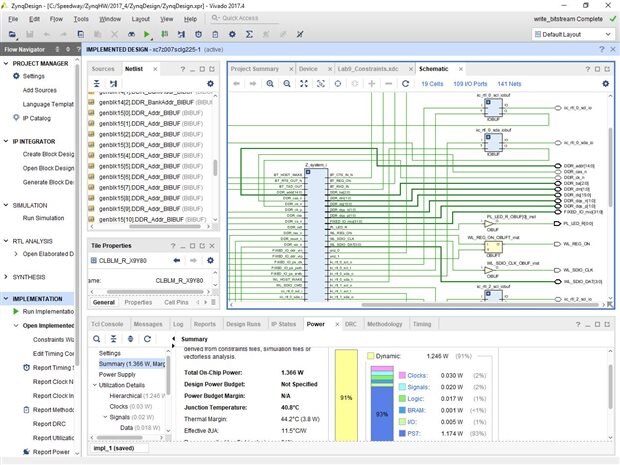The width and height of the screenshot is (620, 465).
Task: Open Netlist panel settings gear
Action: (210, 84)
